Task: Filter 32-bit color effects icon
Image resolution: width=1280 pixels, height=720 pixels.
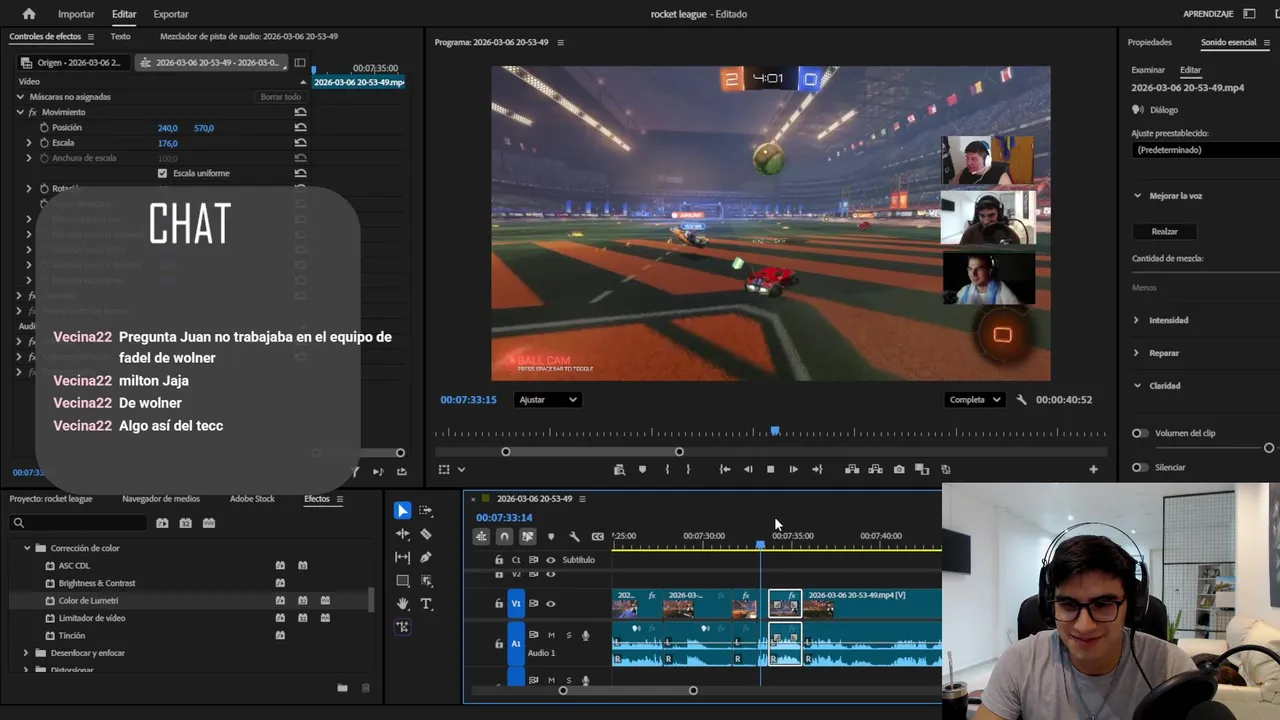Action: click(x=186, y=523)
